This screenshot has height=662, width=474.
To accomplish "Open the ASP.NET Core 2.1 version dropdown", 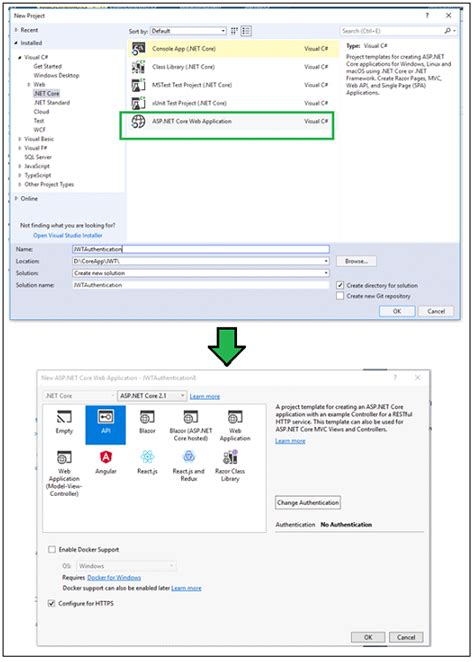I will point(152,396).
